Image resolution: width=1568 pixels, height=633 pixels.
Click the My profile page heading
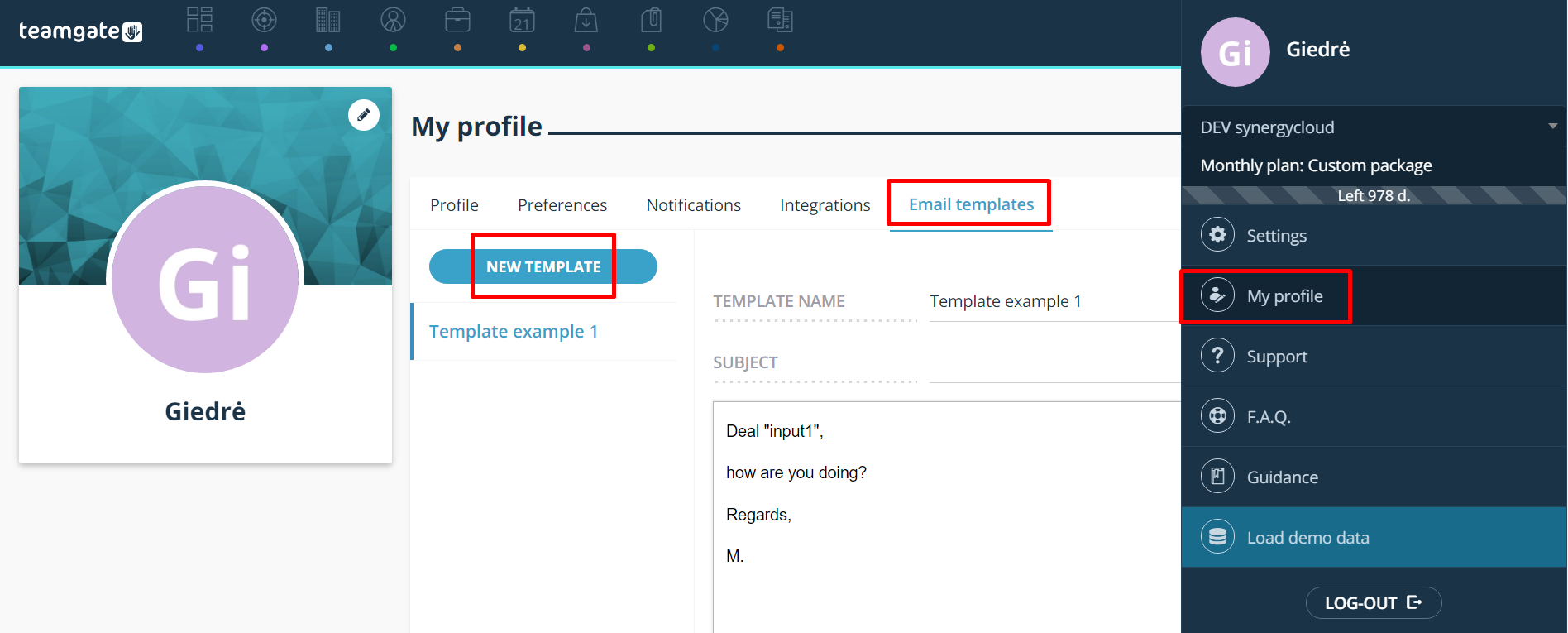pyautogui.click(x=476, y=126)
